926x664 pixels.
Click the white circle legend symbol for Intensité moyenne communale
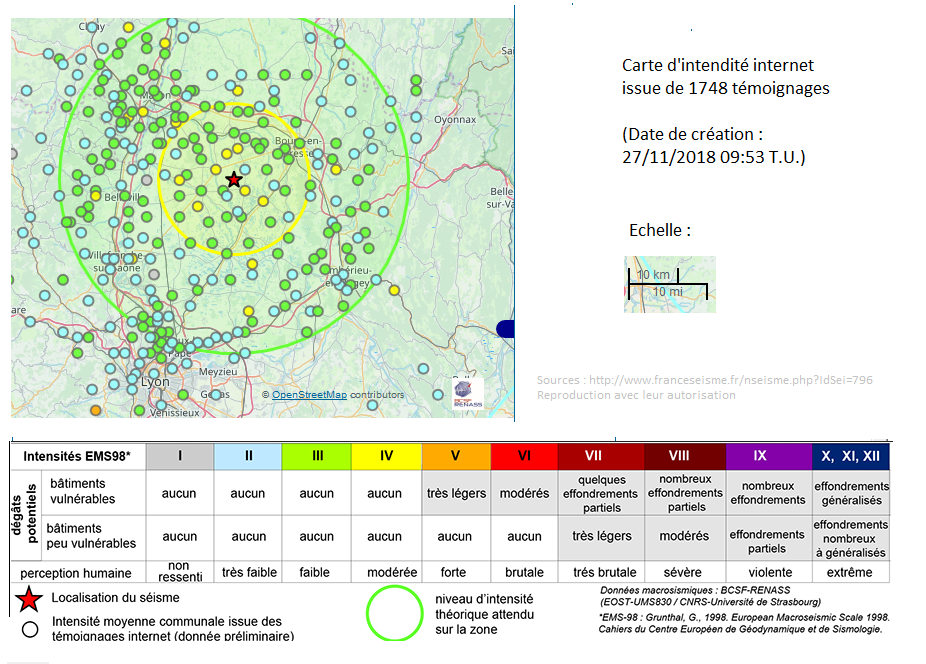(30, 630)
